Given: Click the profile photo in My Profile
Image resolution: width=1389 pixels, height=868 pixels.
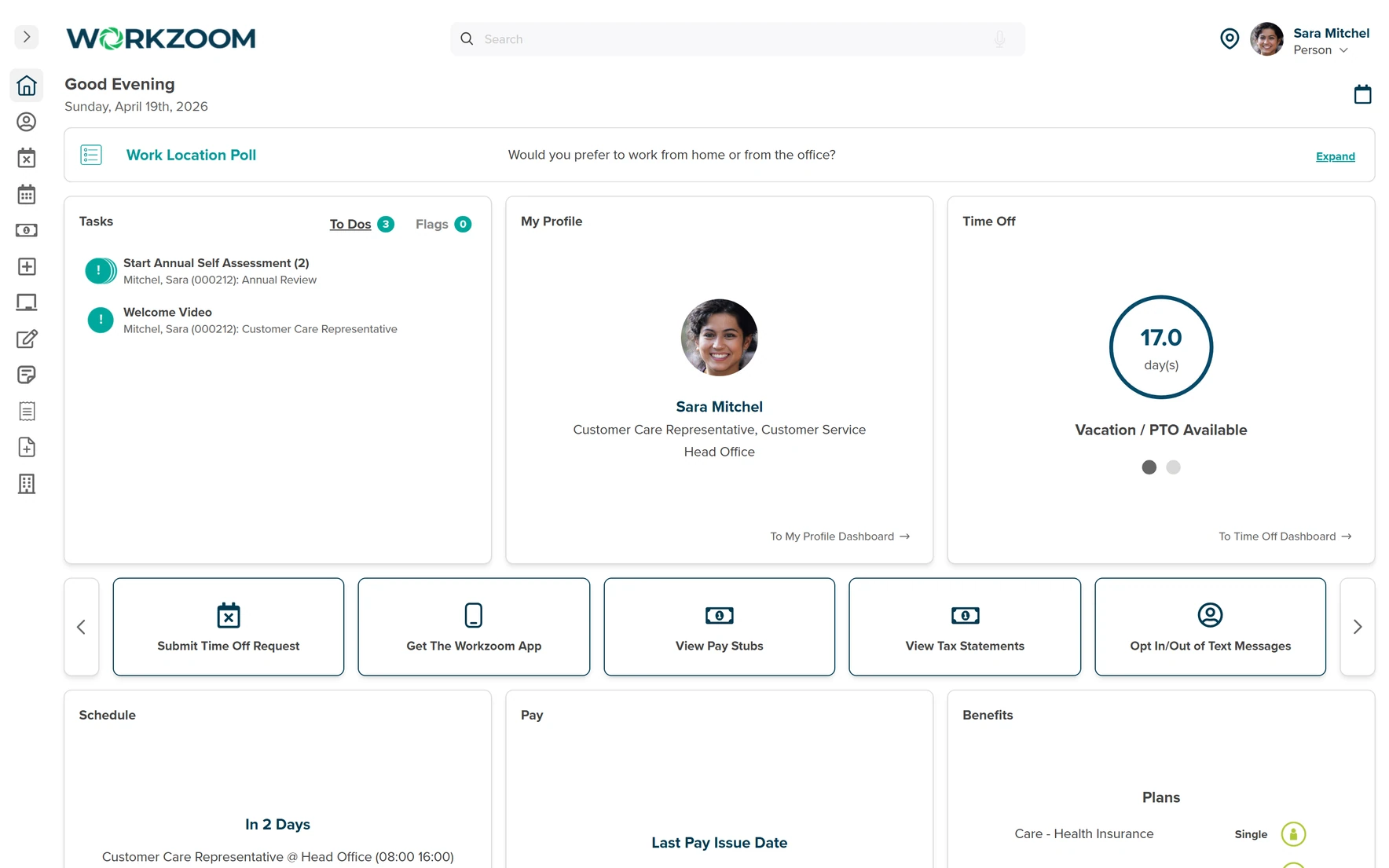Looking at the screenshot, I should point(719,337).
